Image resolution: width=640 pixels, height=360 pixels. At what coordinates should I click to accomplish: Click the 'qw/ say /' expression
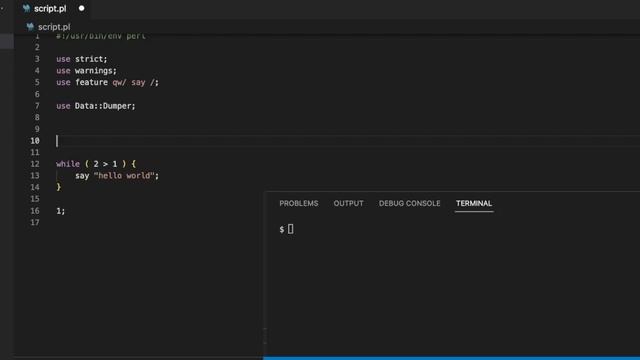(x=133, y=82)
